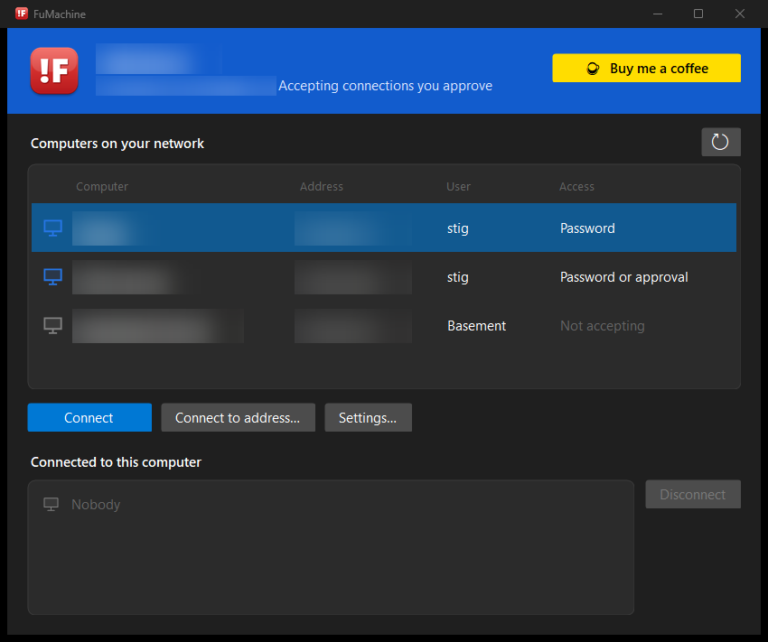Click the blue Connect button
Viewport: 768px width, 642px height.
(90, 418)
